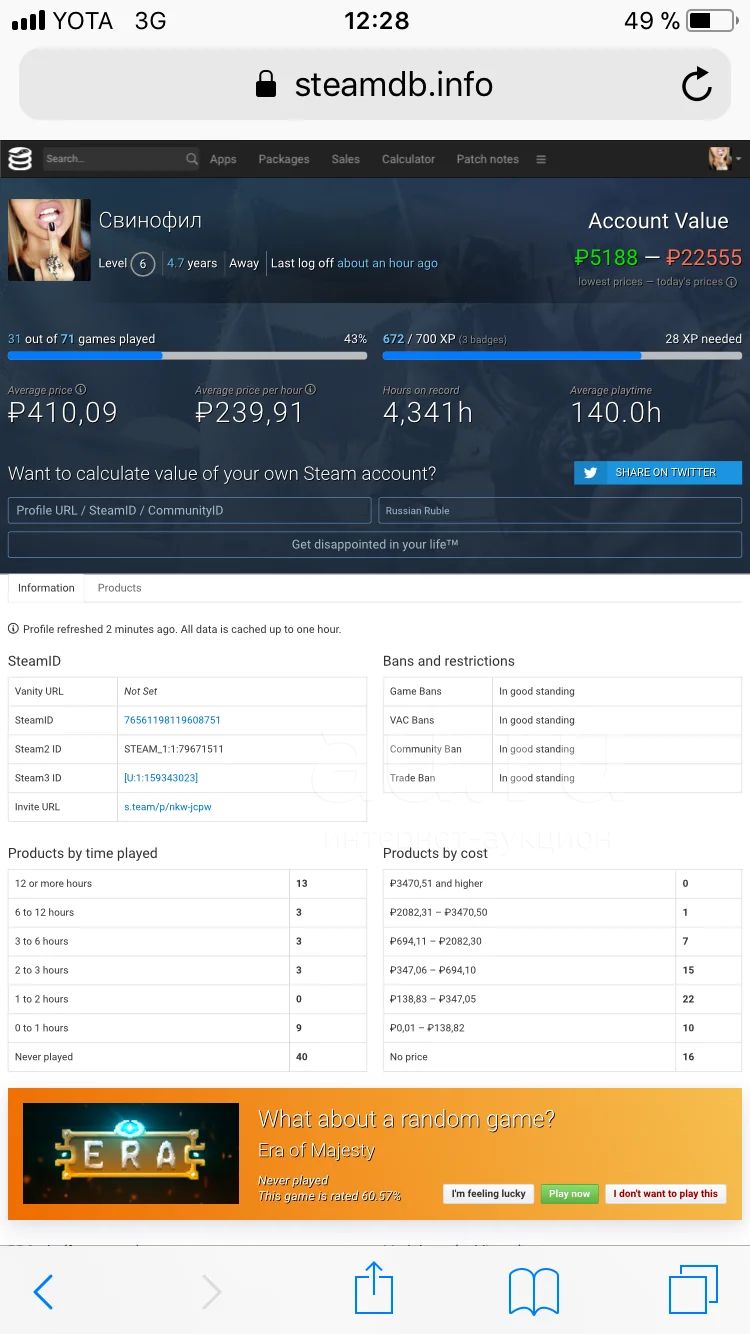
Task: Click the SteamID 76561198119608751 link
Action: coord(172,720)
